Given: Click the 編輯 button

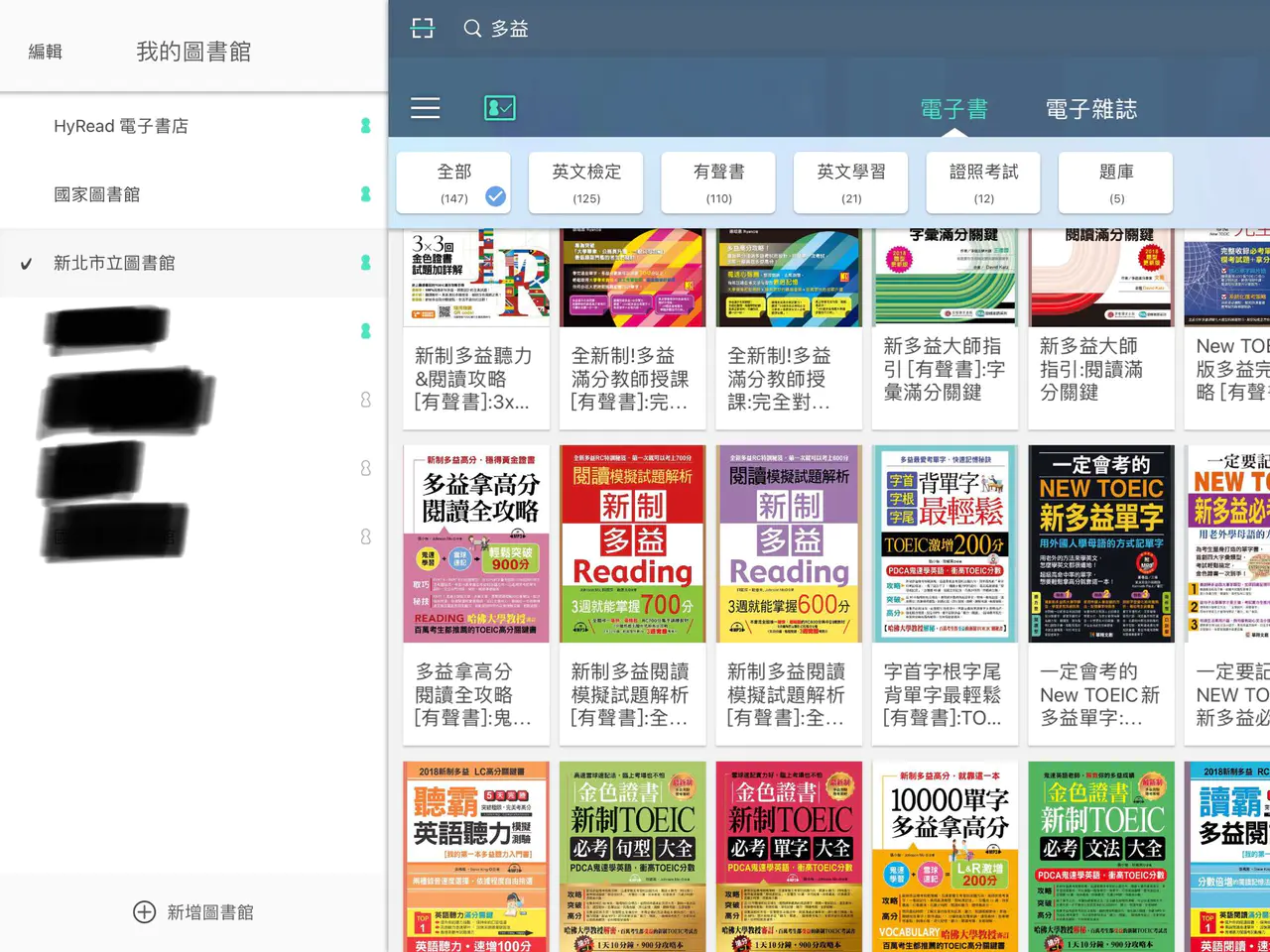Looking at the screenshot, I should pyautogui.click(x=45, y=52).
